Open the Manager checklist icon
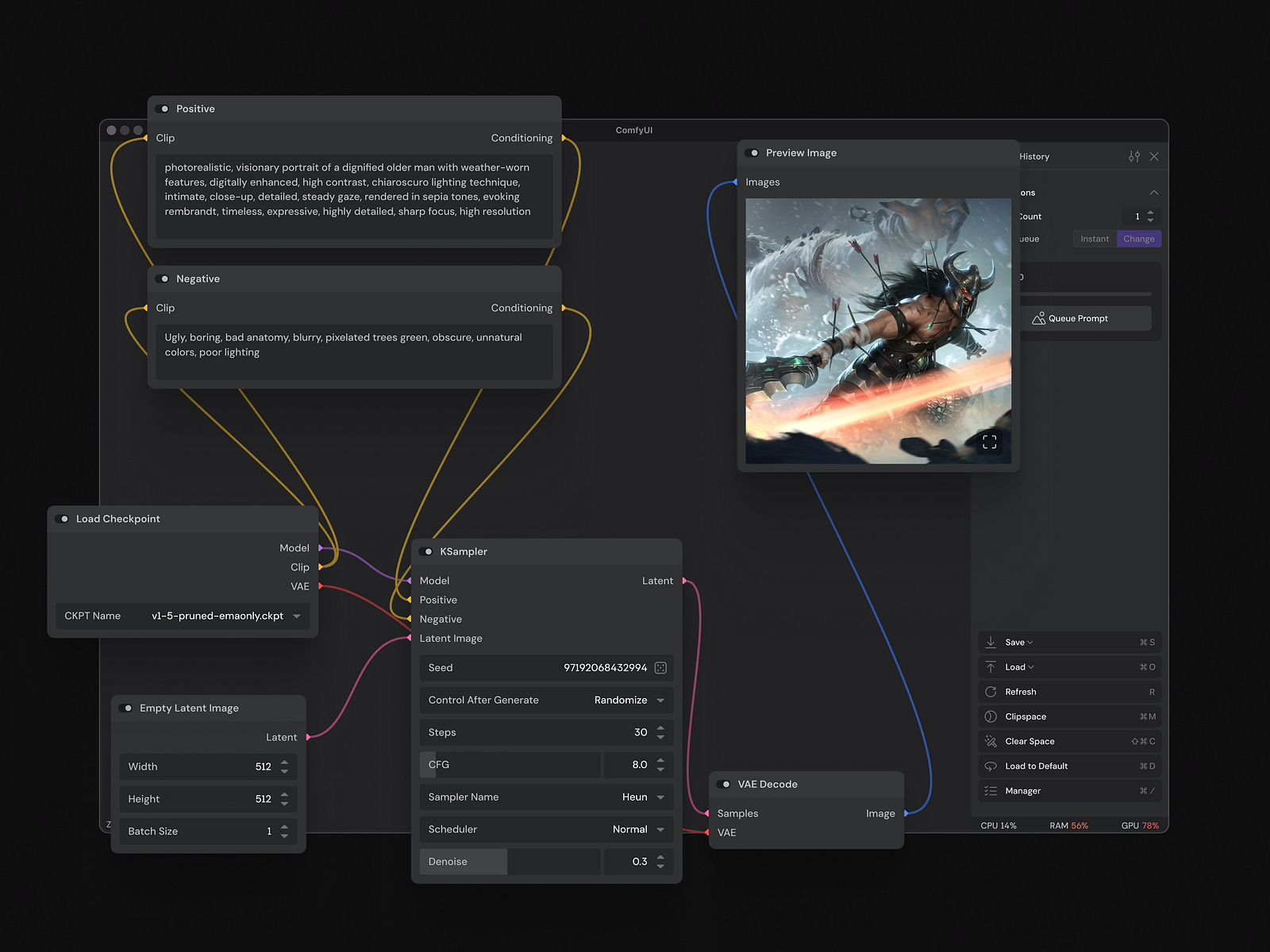This screenshot has width=1270, height=952. 991,790
